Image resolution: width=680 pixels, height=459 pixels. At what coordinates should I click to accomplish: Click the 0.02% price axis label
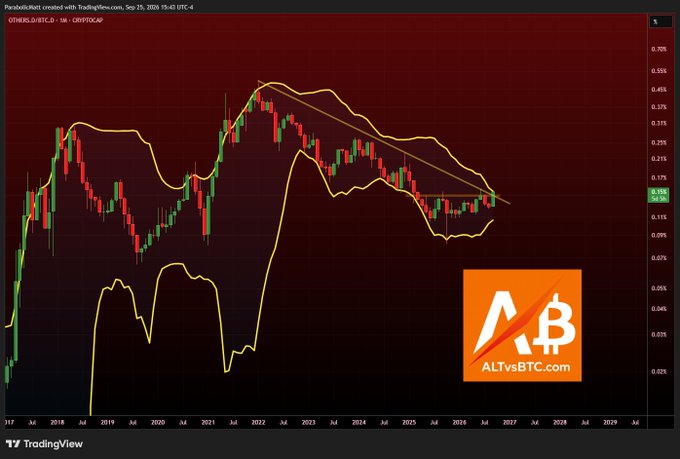(x=659, y=372)
